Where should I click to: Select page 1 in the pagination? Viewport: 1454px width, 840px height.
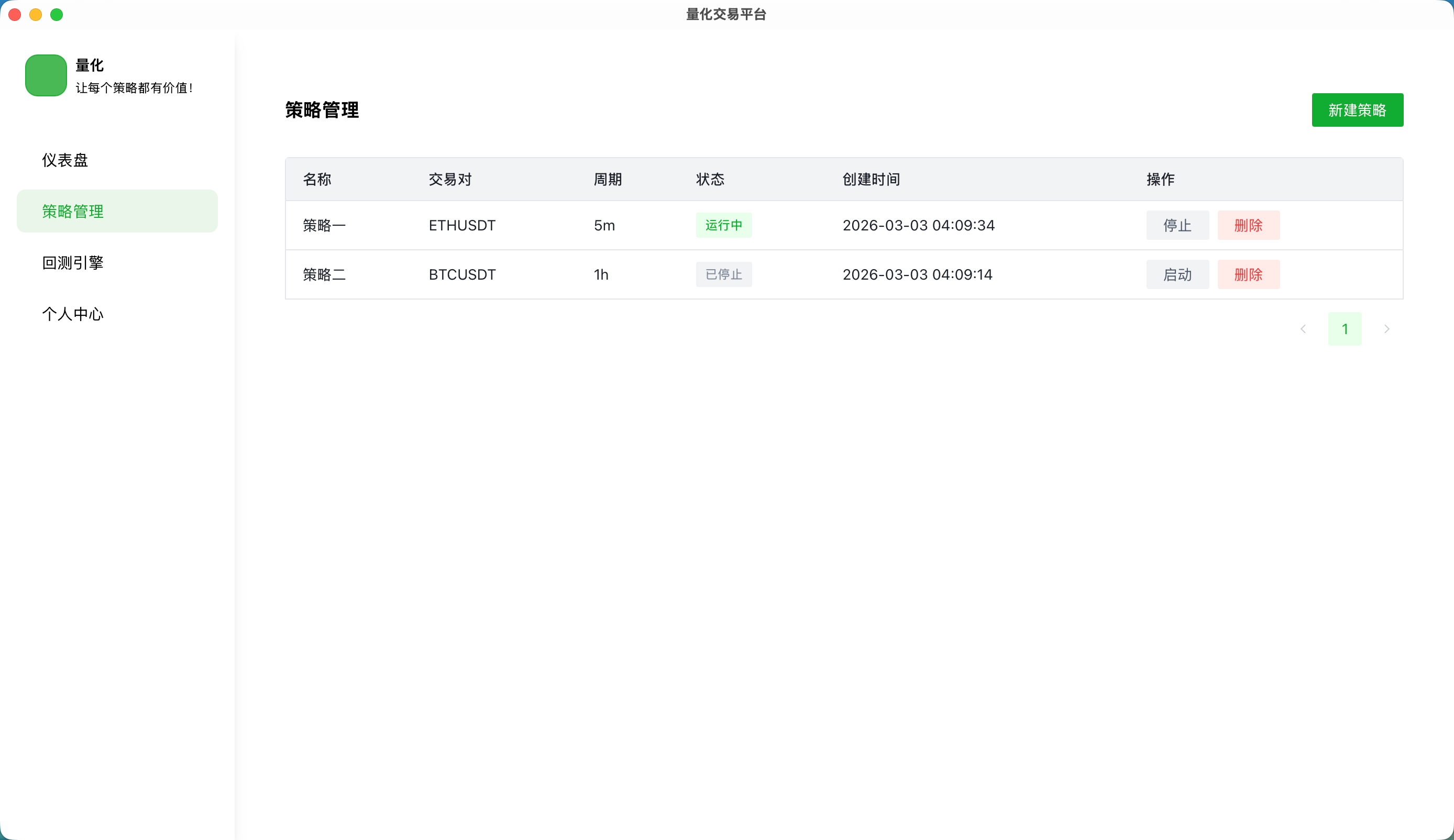[1345, 328]
